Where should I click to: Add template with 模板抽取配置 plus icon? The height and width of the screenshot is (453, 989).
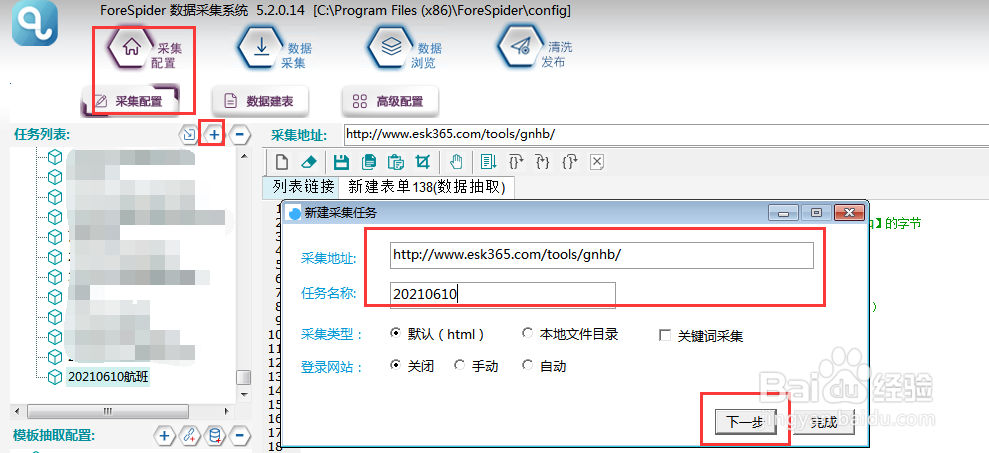[164, 435]
